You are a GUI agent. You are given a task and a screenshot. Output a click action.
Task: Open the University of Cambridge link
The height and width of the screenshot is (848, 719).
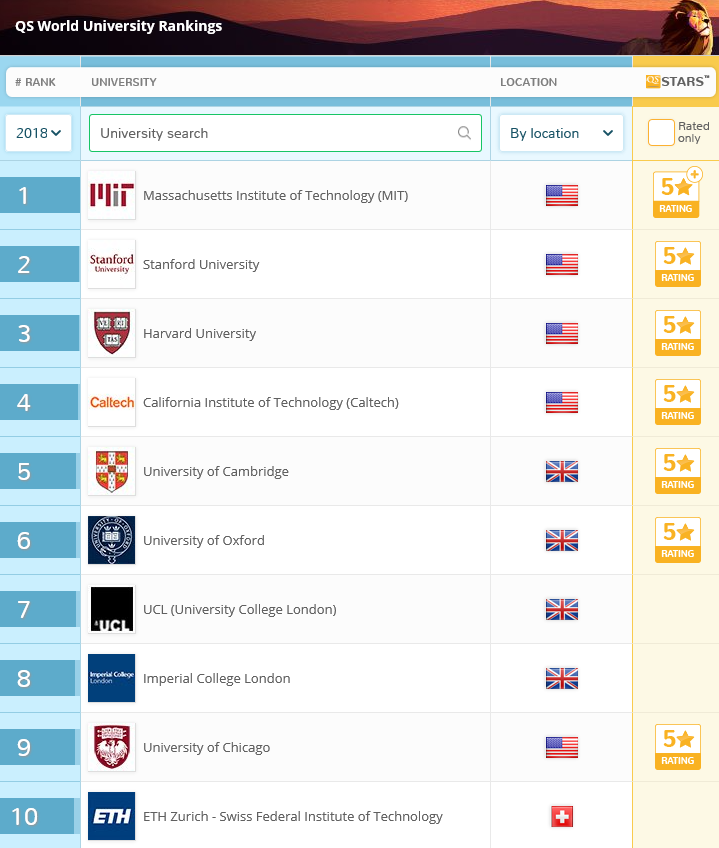[216, 471]
